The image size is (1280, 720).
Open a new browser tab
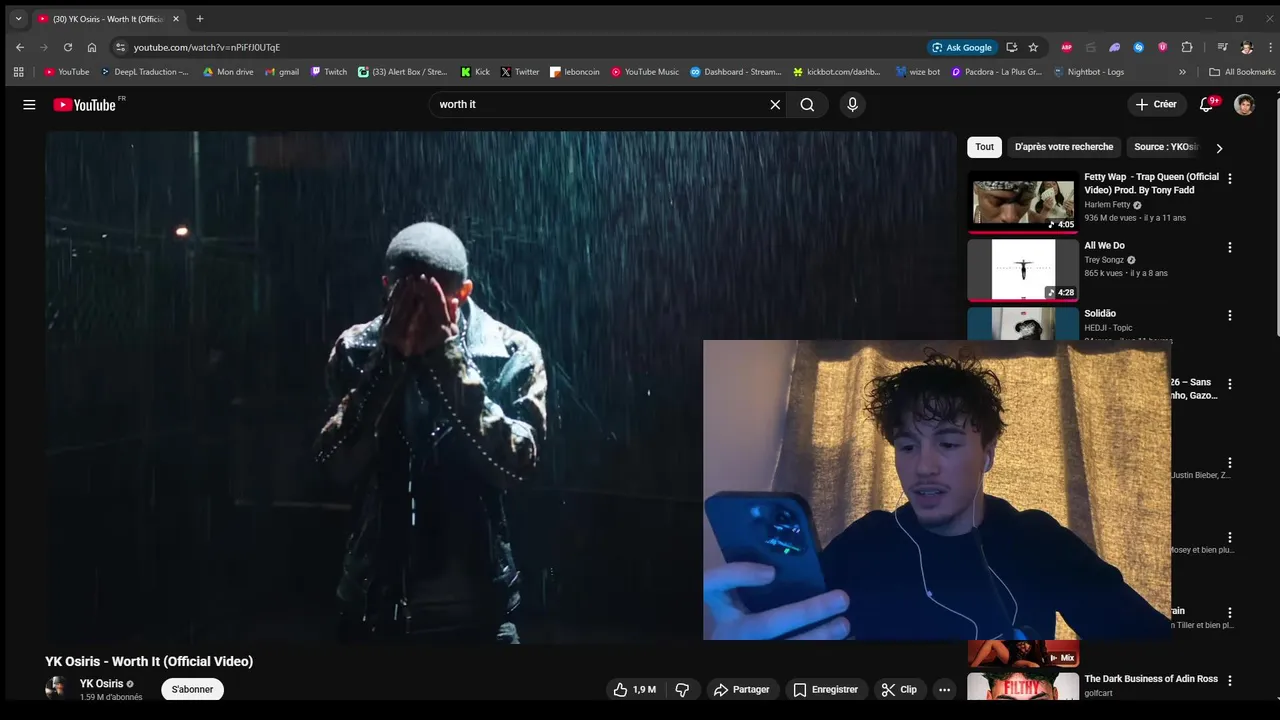point(200,19)
